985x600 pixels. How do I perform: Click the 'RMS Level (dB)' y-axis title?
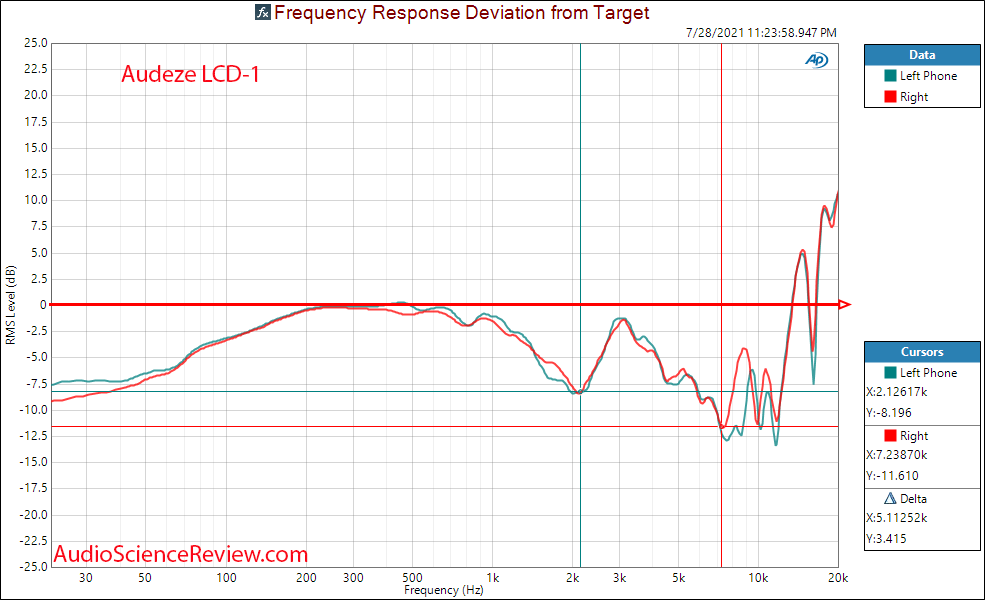11,305
